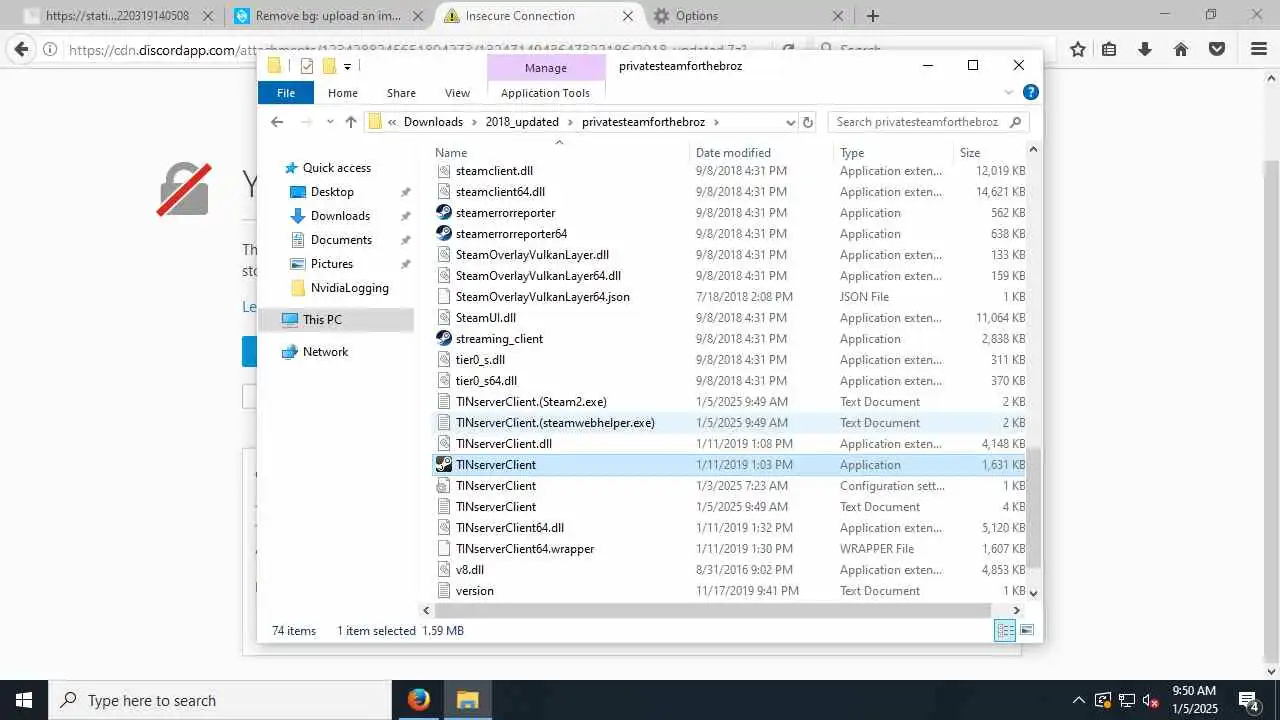Go to the Firefox home page
1280x720 pixels.
coord(1181,49)
